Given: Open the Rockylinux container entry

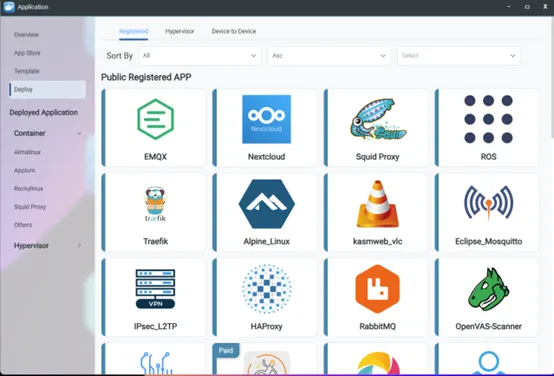Looking at the screenshot, I should [28, 188].
